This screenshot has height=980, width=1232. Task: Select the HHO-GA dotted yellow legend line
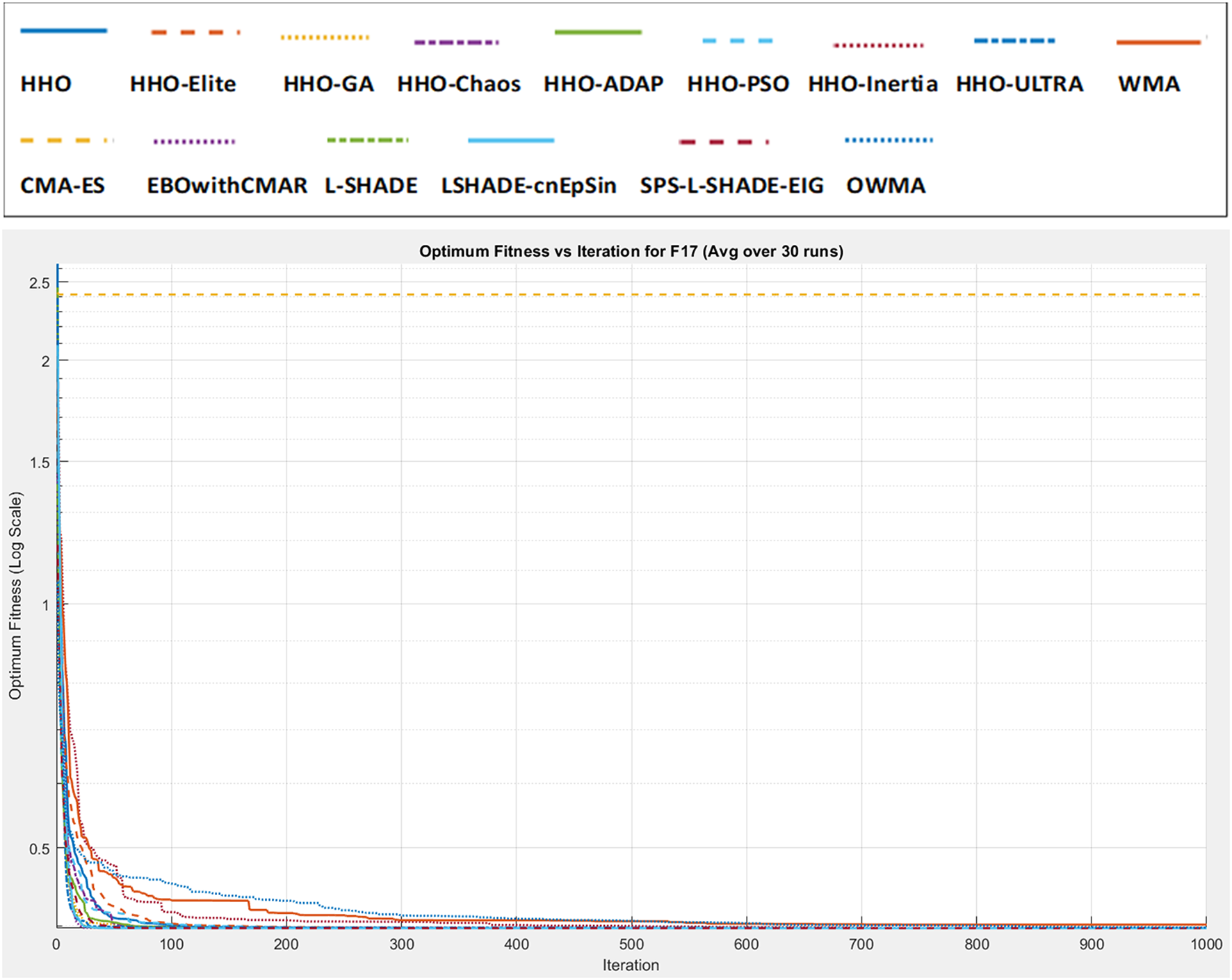[325, 38]
